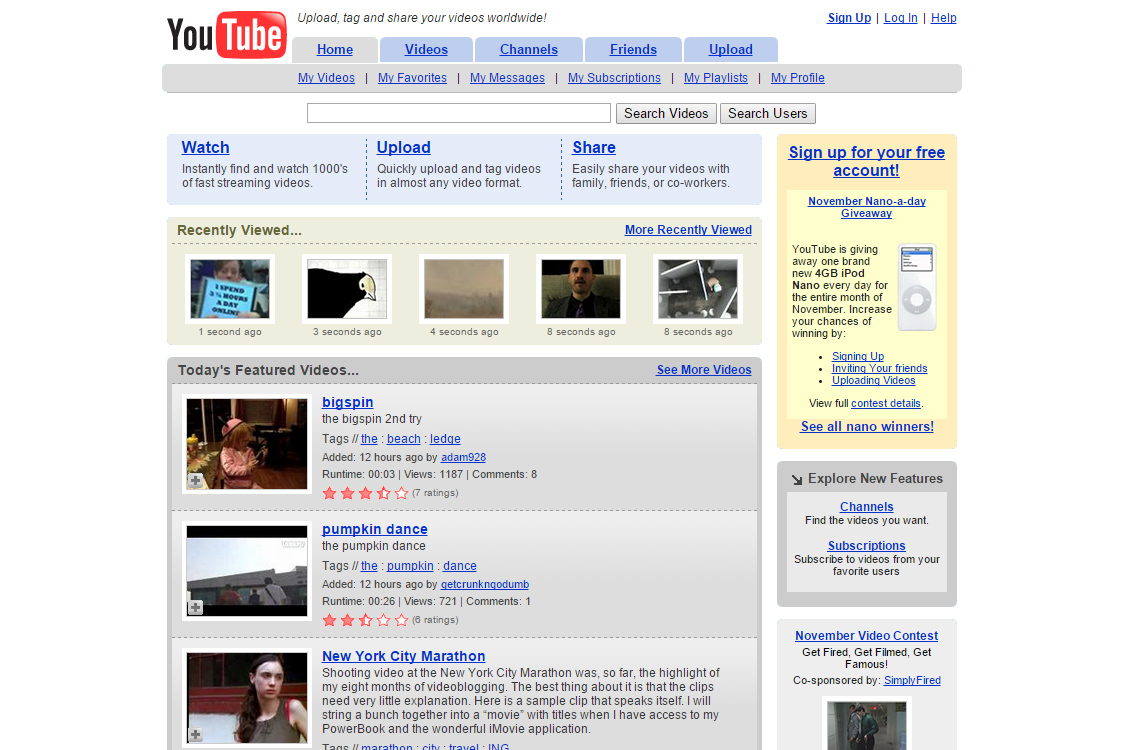1124x750 pixels.
Task: Open the More Recently Viewed link
Action: [688, 230]
